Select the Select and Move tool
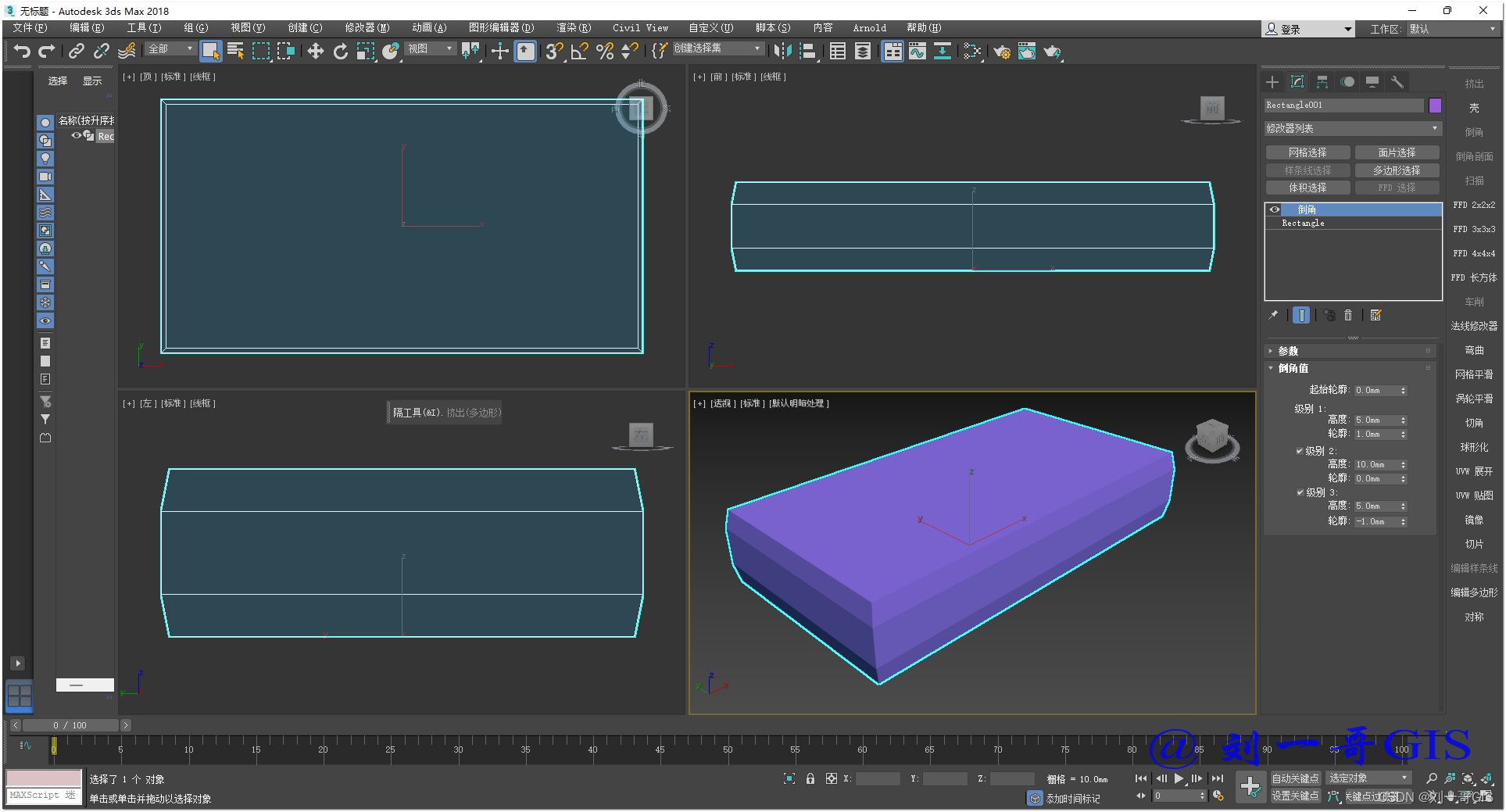This screenshot has height=812, width=1506. click(x=315, y=52)
